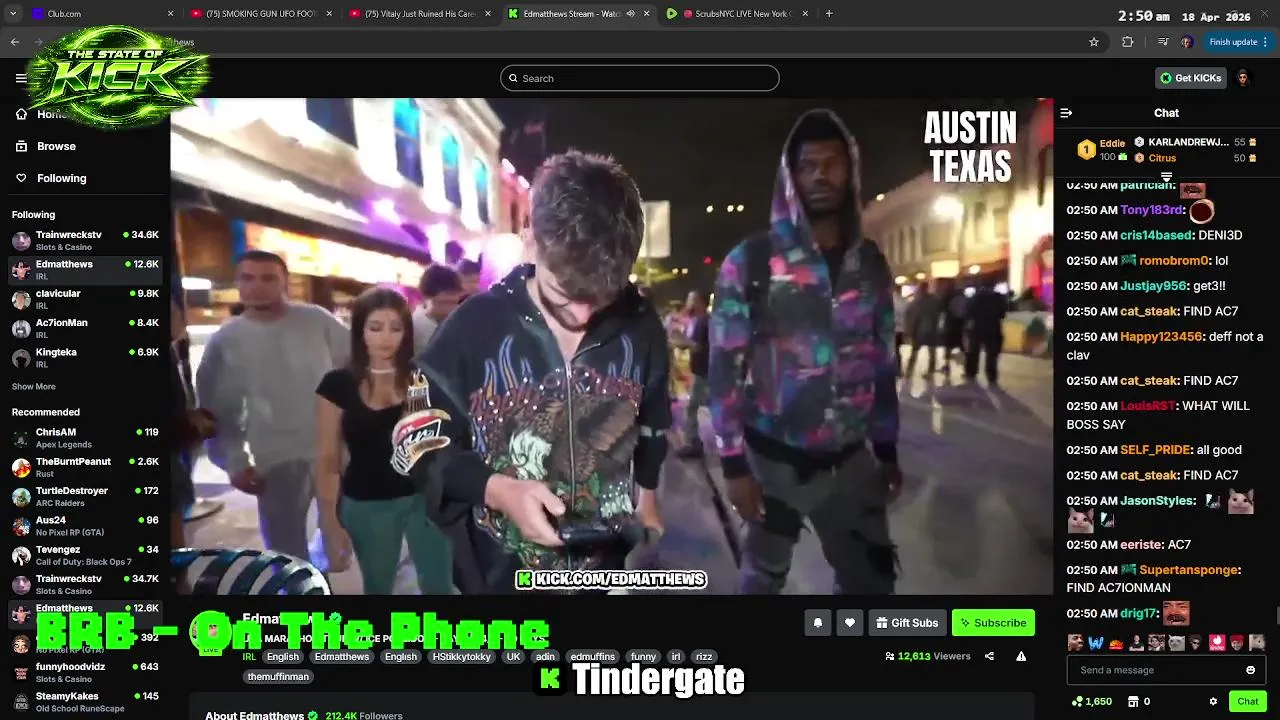Open funnyhoodvidz recommended channel
Viewport: 1280px width, 720px height.
pos(85,672)
